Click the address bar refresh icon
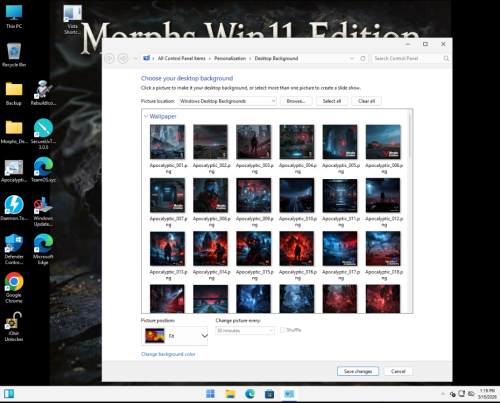The image size is (500, 403). (x=363, y=58)
